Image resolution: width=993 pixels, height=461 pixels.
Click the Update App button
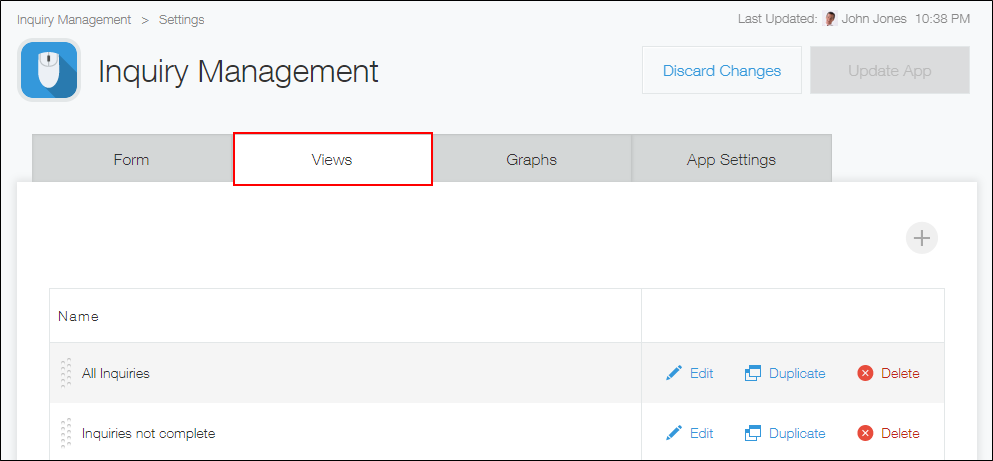(x=889, y=71)
